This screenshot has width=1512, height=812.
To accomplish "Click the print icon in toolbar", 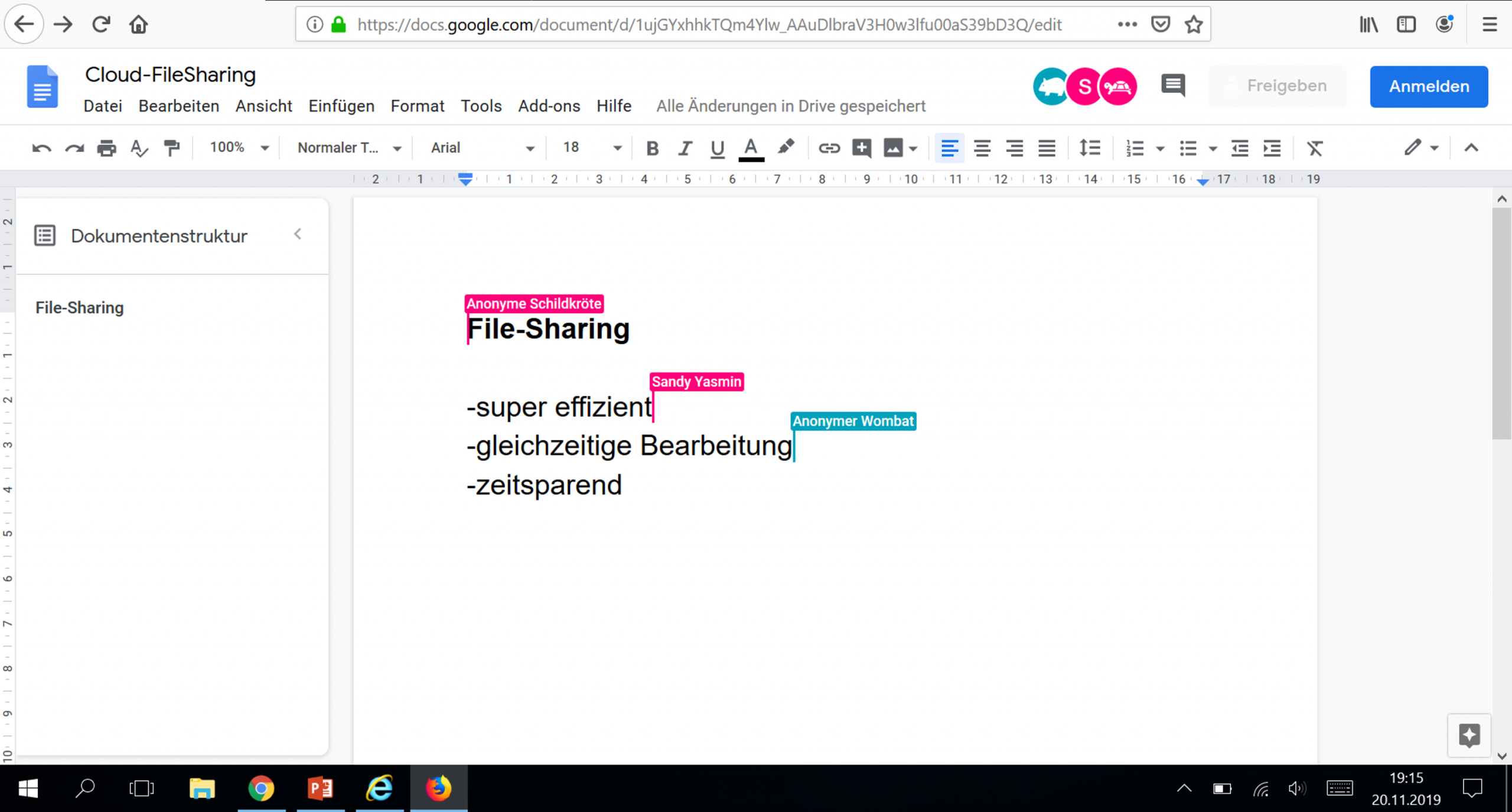I will click(106, 148).
